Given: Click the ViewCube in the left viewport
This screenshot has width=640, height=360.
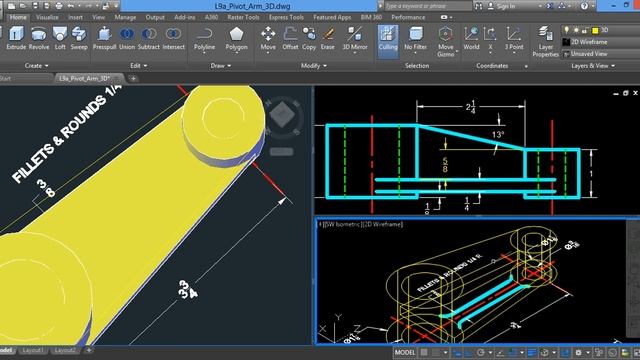Looking at the screenshot, I should point(282,115).
